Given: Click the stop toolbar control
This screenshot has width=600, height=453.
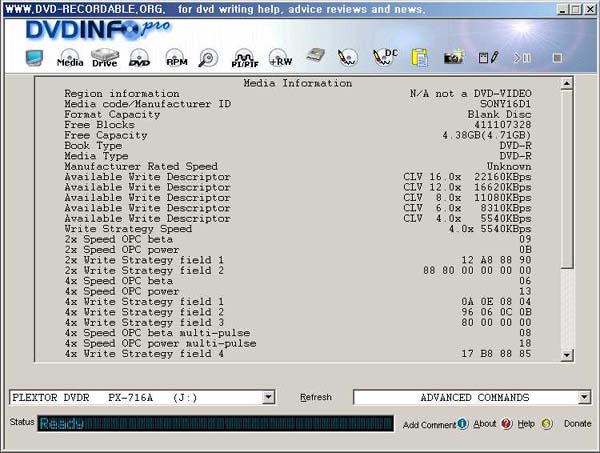Looking at the screenshot, I should click(x=557, y=58).
